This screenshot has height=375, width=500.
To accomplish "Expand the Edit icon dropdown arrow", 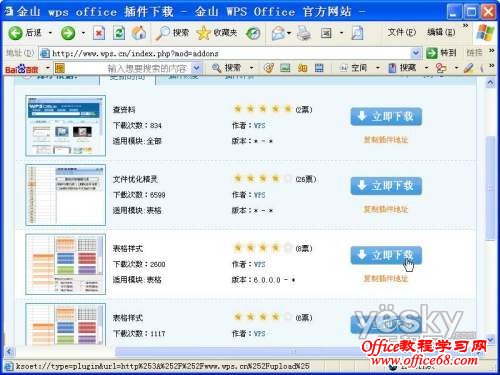I will coord(342,33).
